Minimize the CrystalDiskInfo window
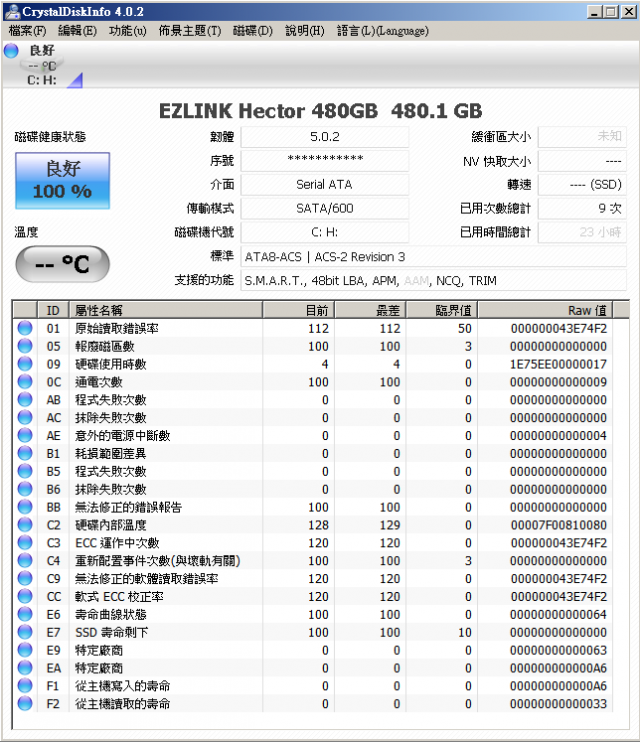 (x=595, y=12)
